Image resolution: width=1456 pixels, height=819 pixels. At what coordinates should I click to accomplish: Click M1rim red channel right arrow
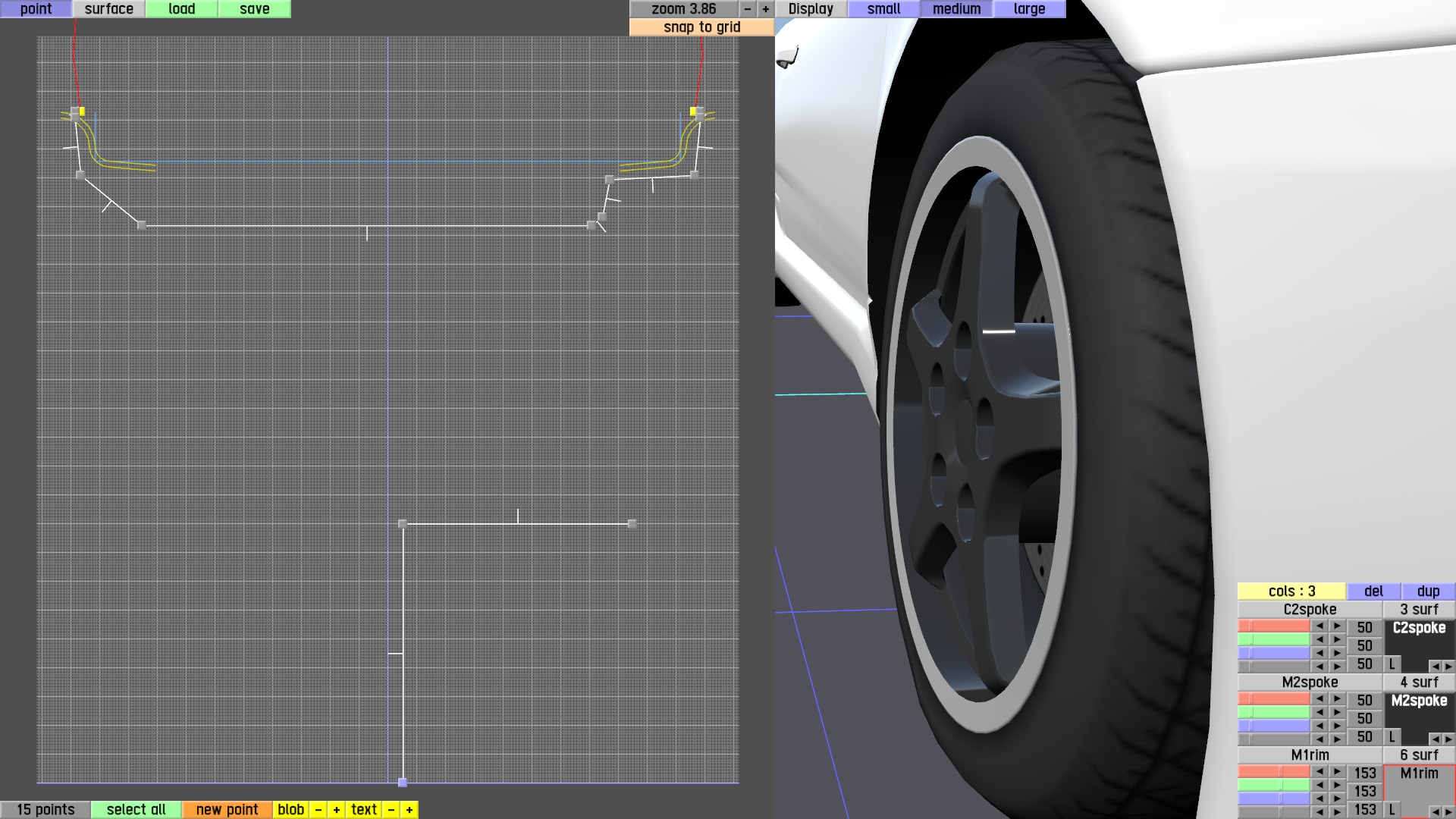[1338, 772]
